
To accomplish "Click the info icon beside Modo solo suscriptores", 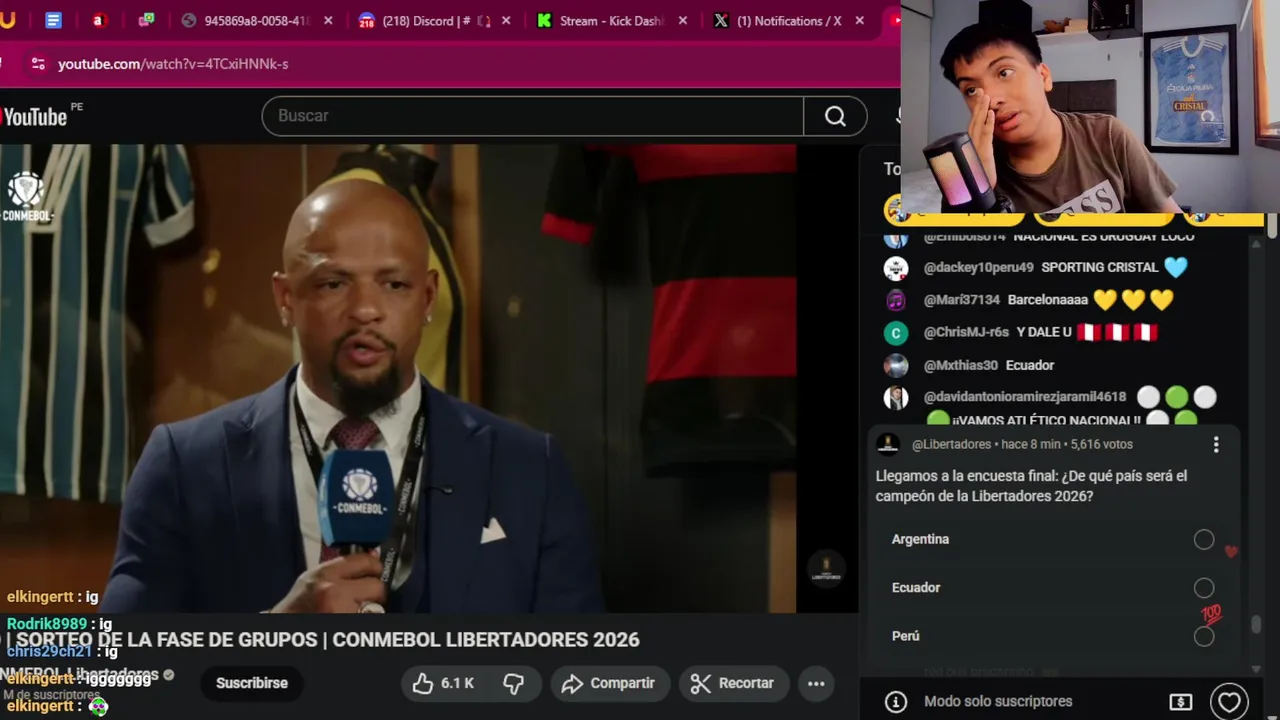I will click(896, 701).
